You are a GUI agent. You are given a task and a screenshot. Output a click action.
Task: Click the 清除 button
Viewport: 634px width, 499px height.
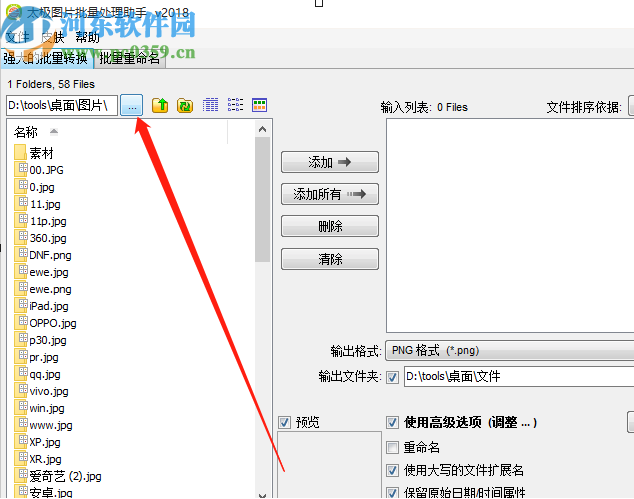coord(330,259)
